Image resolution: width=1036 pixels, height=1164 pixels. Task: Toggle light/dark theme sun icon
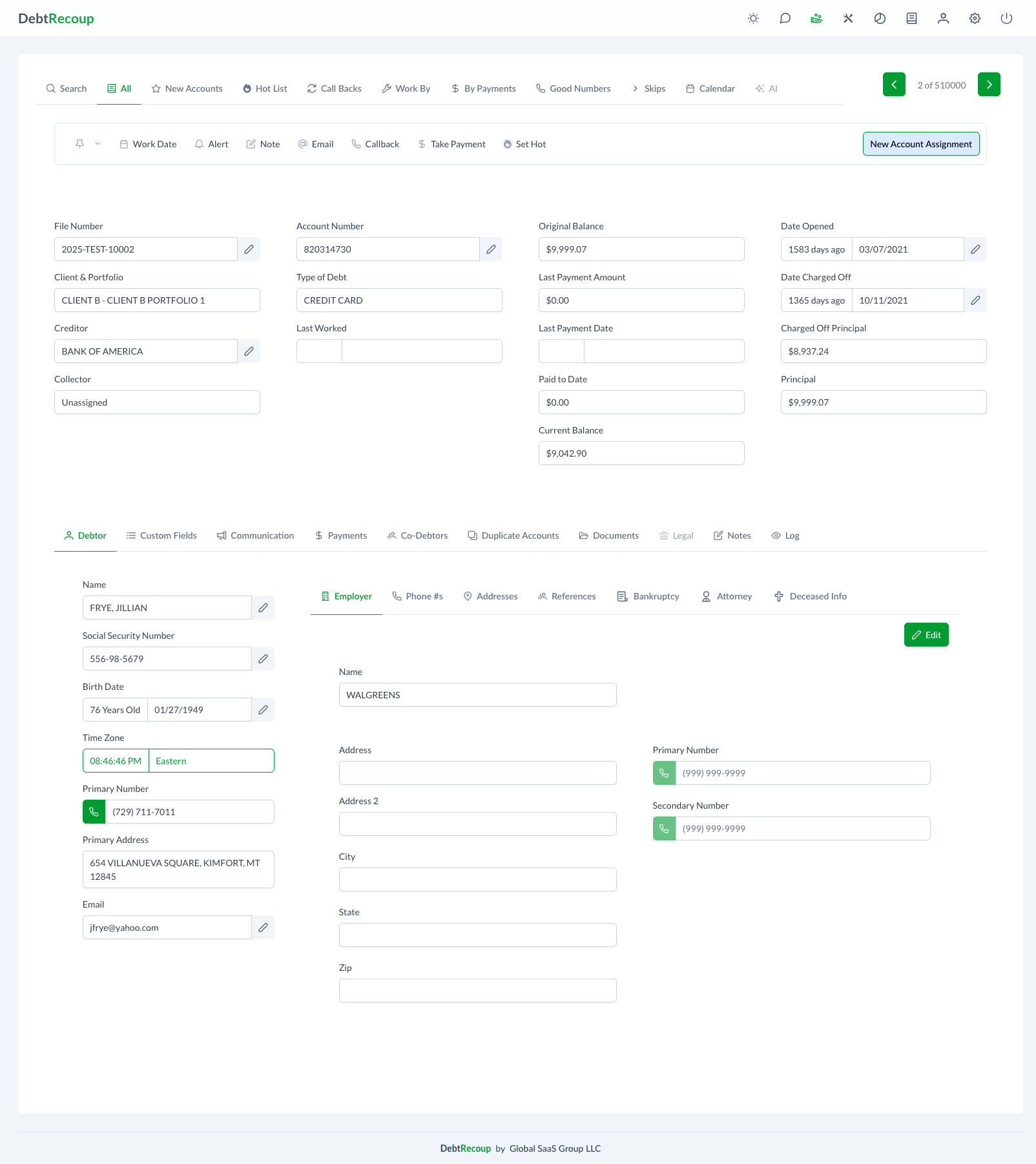[753, 19]
